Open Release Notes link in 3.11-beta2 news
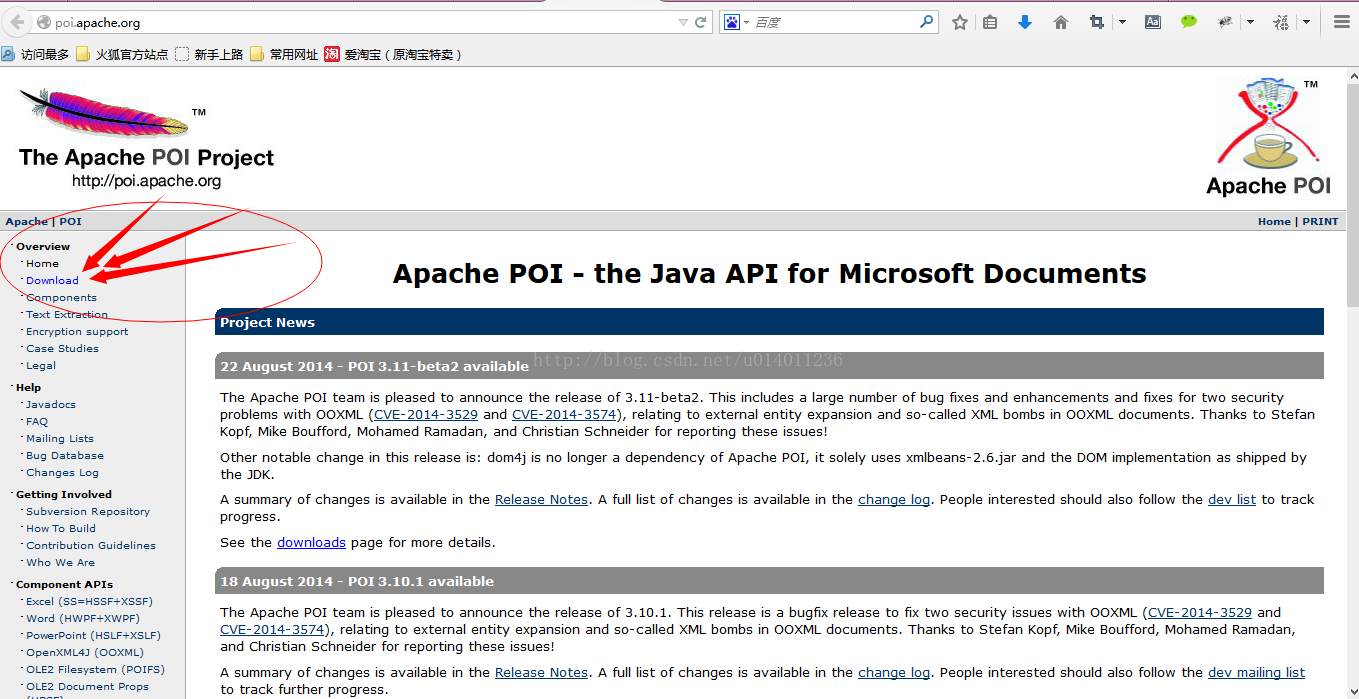Screen dimensions: 1359x699 click(x=541, y=499)
